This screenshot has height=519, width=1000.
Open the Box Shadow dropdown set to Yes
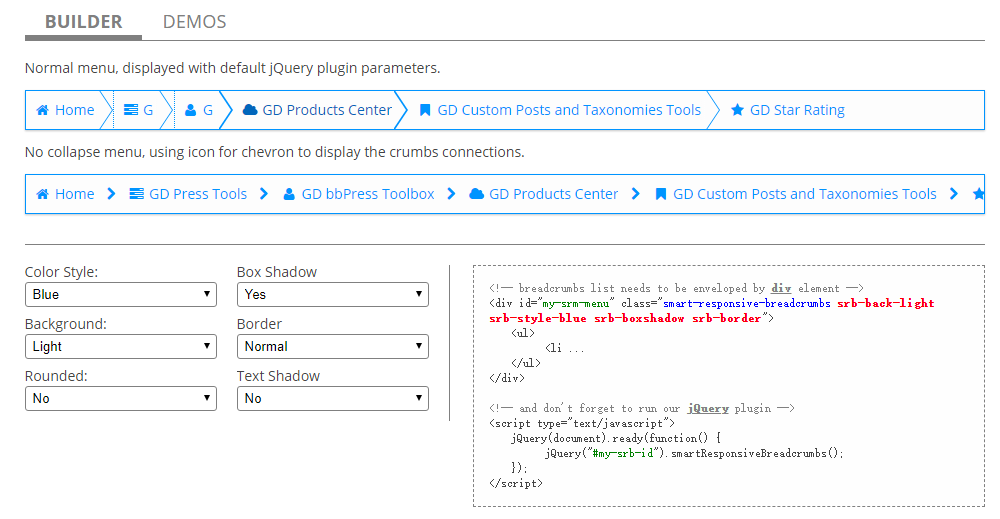click(333, 295)
